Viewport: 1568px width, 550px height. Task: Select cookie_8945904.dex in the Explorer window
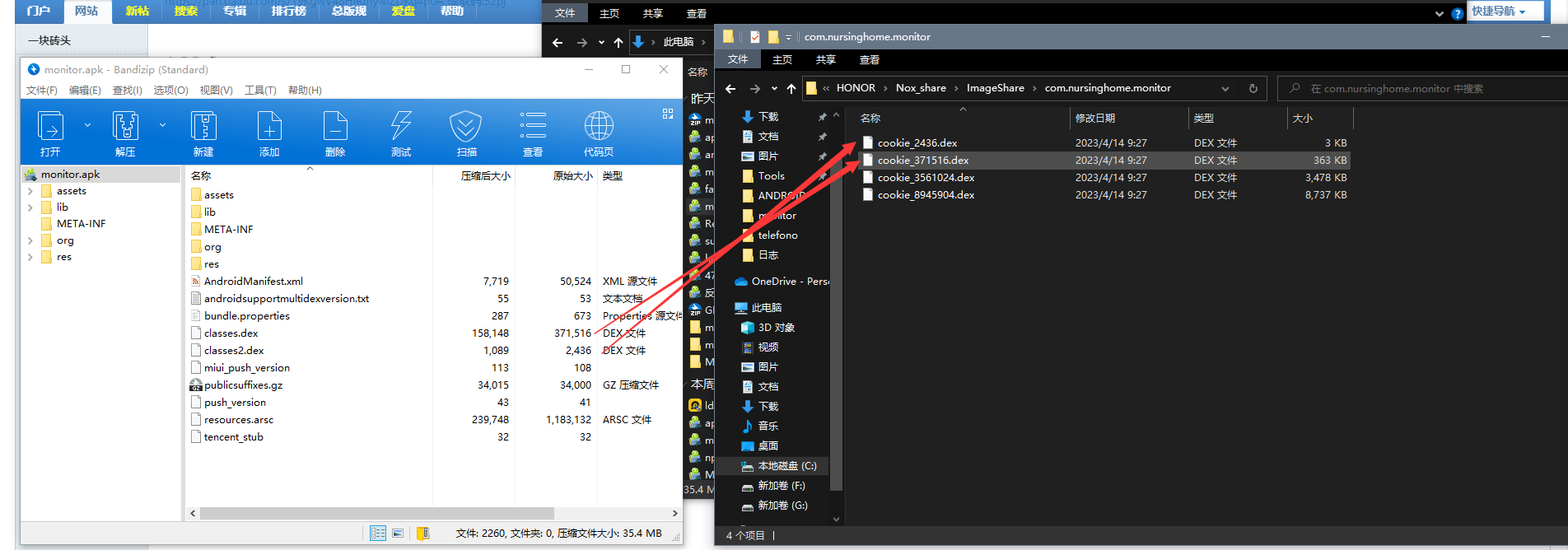926,195
